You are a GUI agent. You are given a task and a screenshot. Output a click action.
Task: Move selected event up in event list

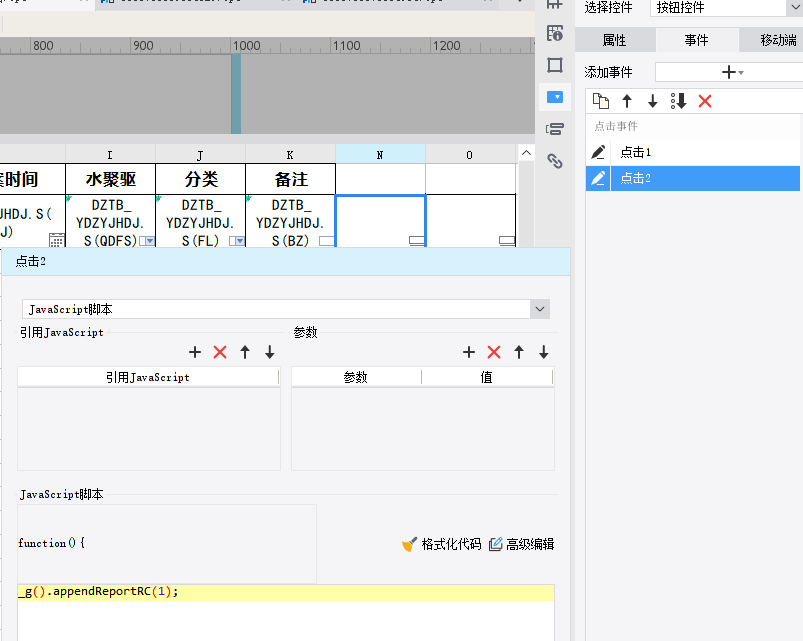click(x=627, y=101)
